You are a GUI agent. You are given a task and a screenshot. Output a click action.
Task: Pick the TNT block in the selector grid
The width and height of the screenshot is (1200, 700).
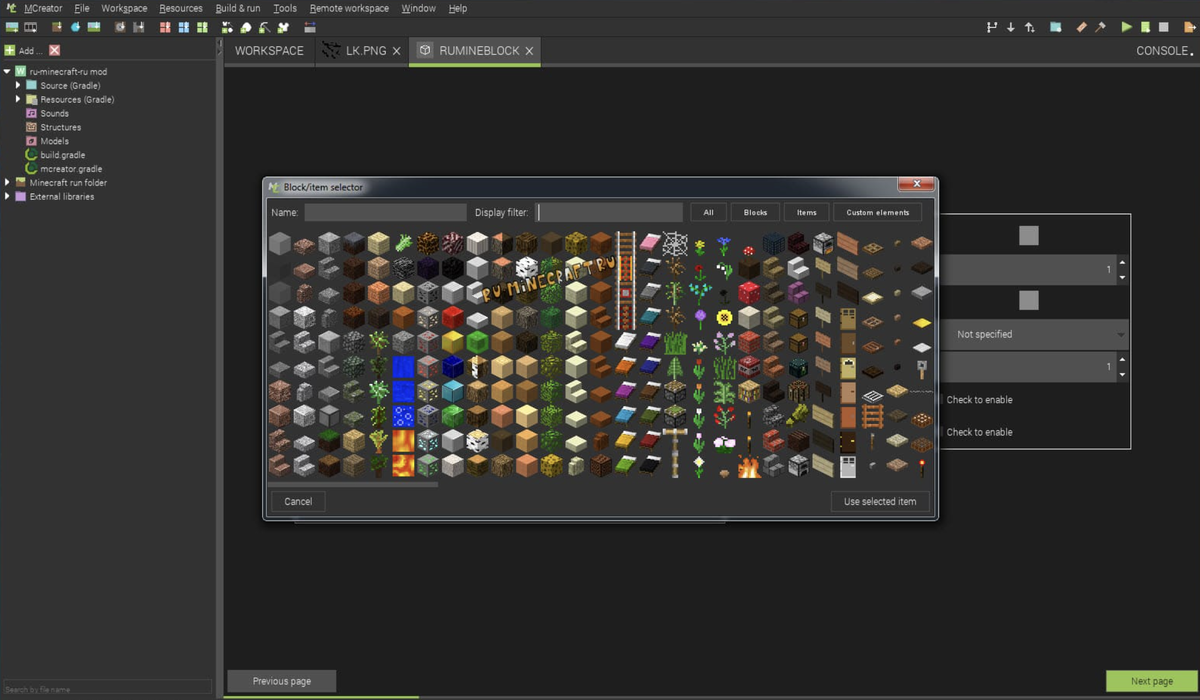749,366
